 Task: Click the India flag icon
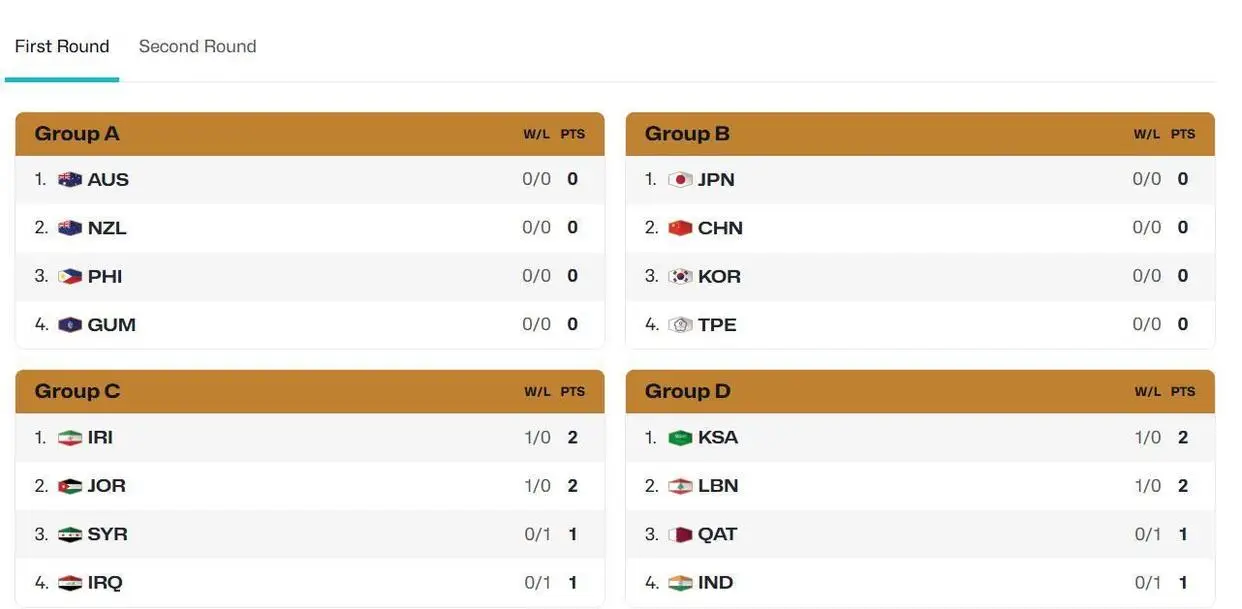(680, 583)
